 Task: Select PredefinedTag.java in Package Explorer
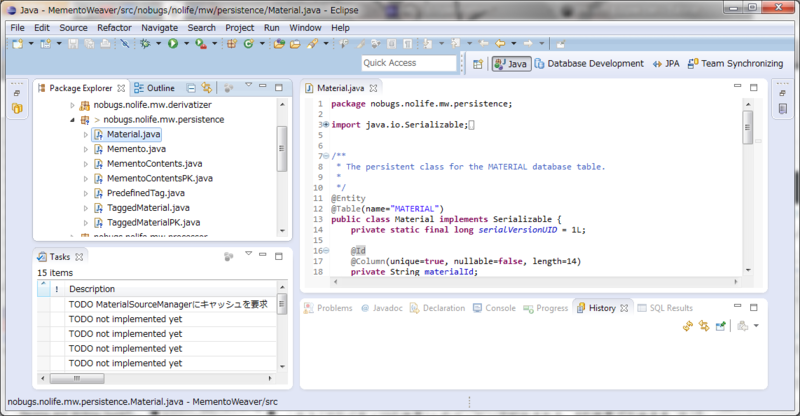[x=146, y=193]
